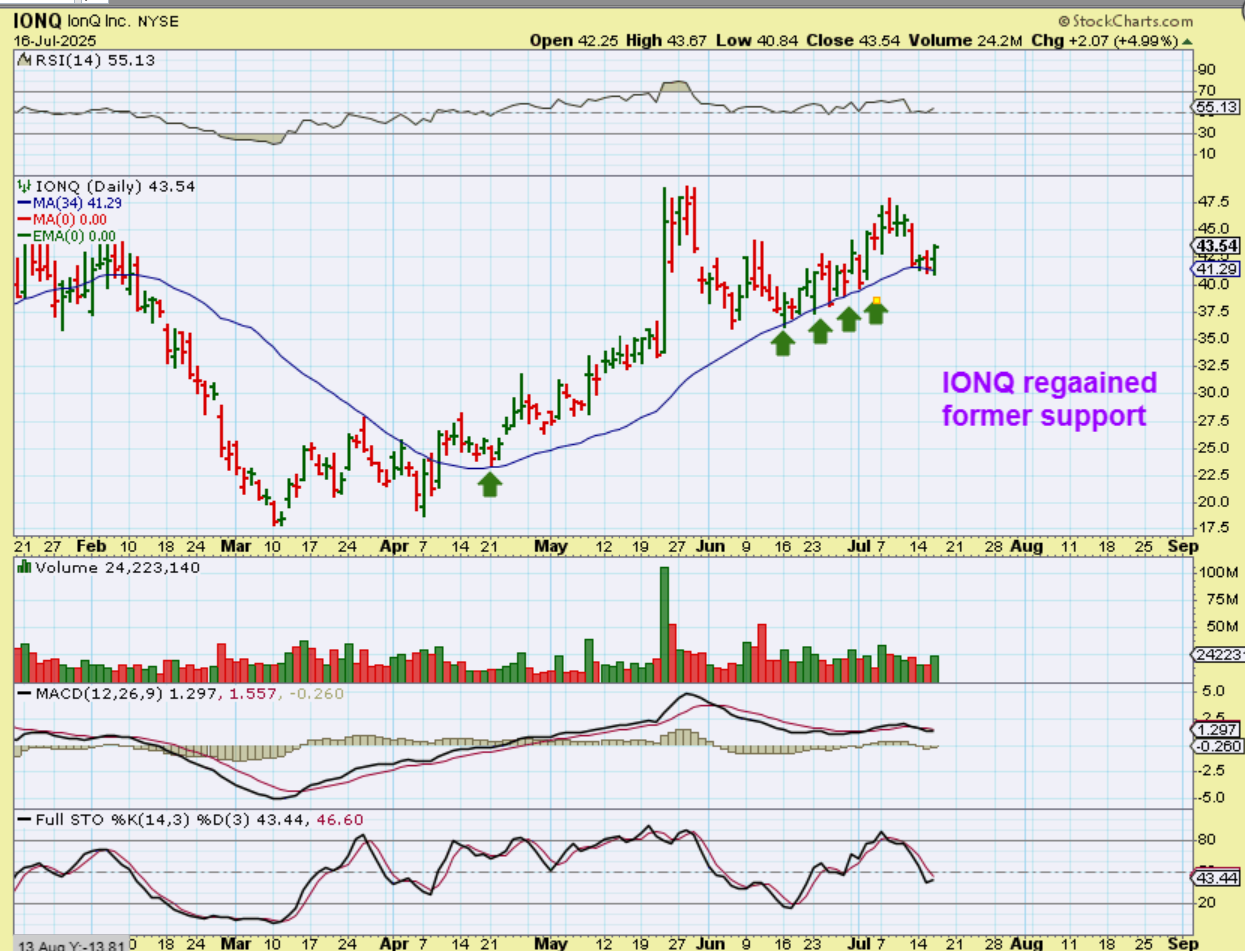This screenshot has width=1245, height=951.
Task: Click the Volume 24,223,140 panel label
Action: (110, 568)
